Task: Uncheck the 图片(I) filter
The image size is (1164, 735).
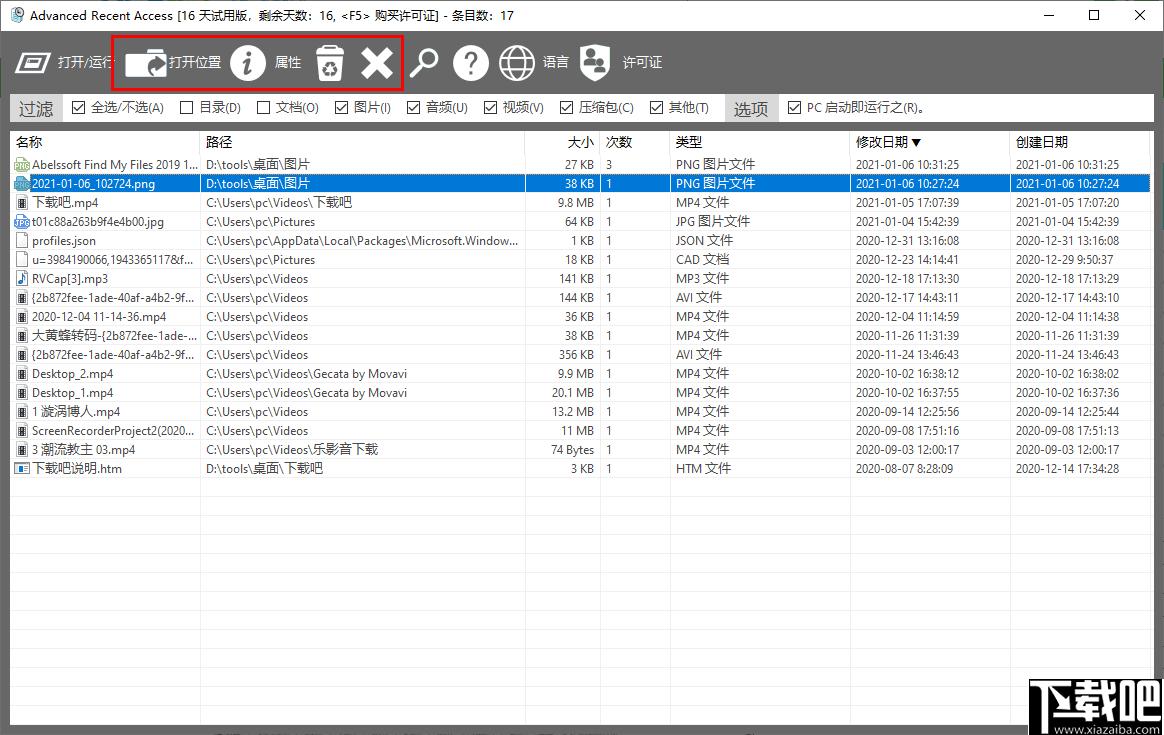Action: coord(341,108)
